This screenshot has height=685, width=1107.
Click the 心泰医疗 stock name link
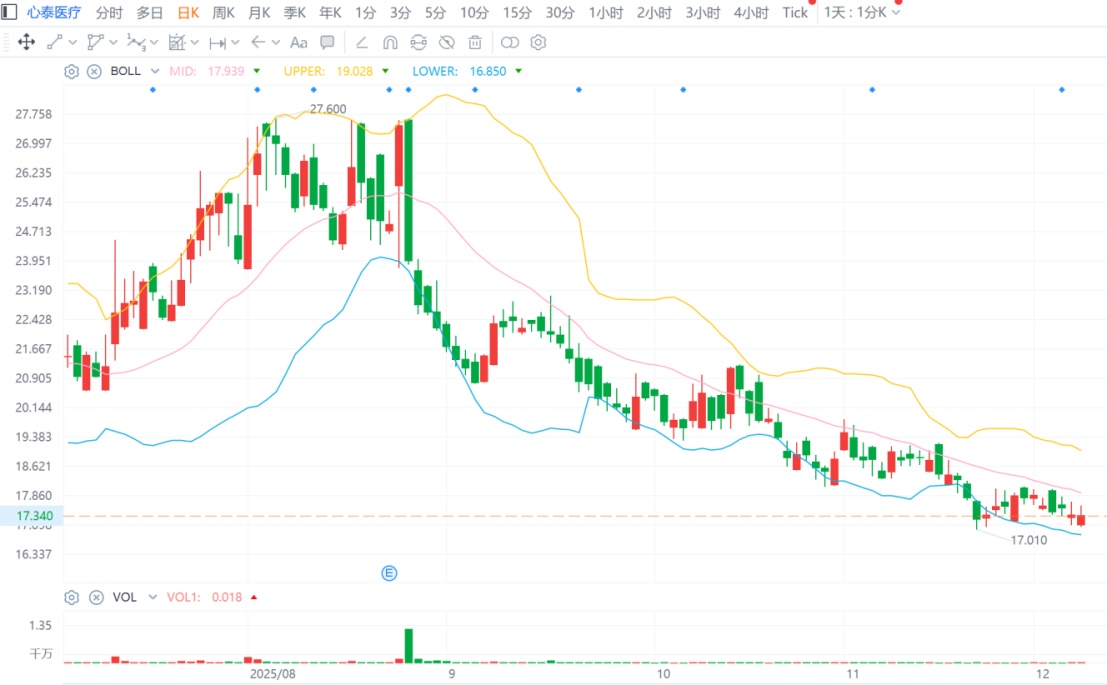[x=54, y=12]
